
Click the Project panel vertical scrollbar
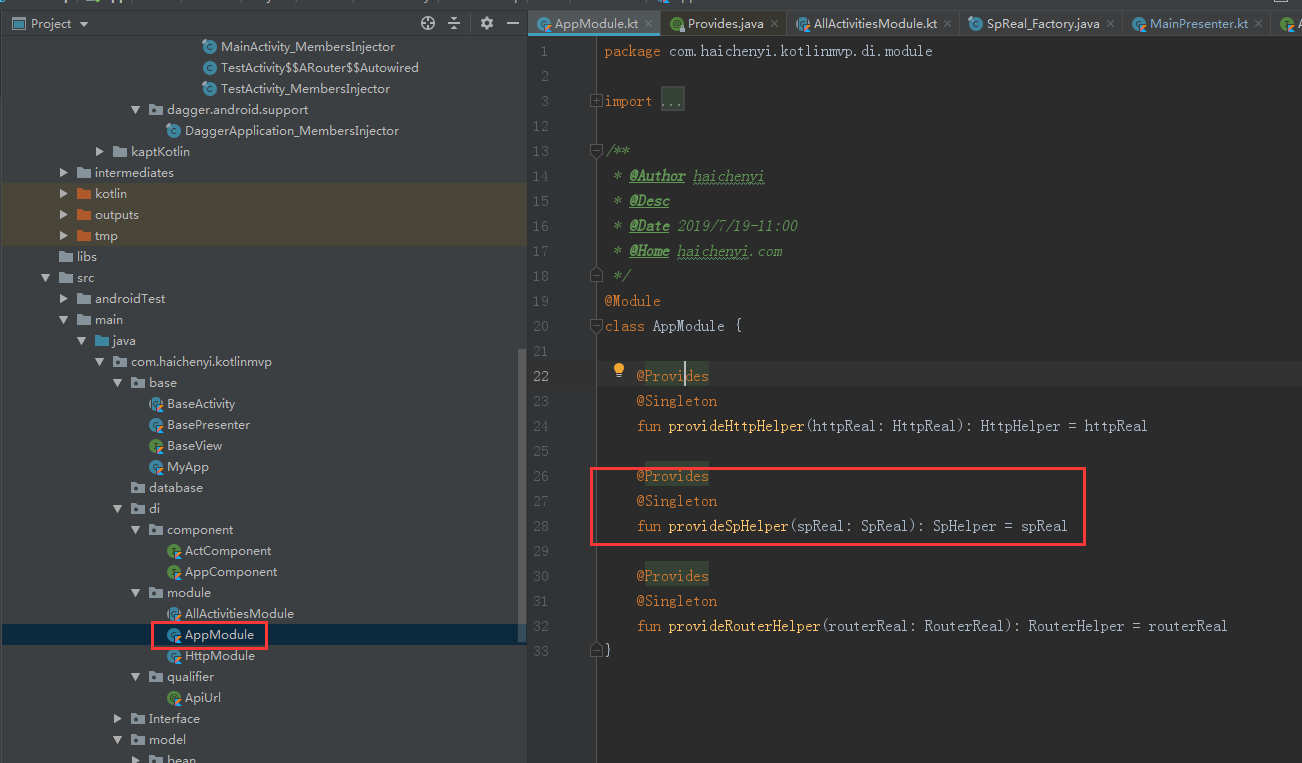tap(521, 495)
